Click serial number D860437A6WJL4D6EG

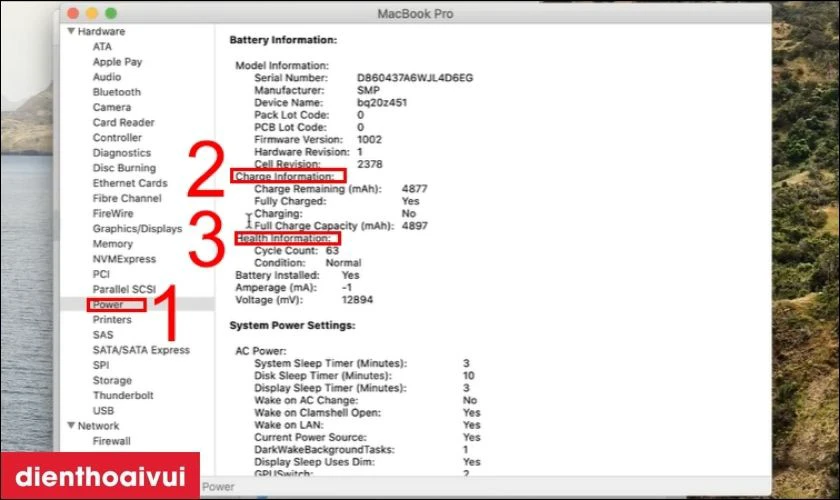coord(415,78)
